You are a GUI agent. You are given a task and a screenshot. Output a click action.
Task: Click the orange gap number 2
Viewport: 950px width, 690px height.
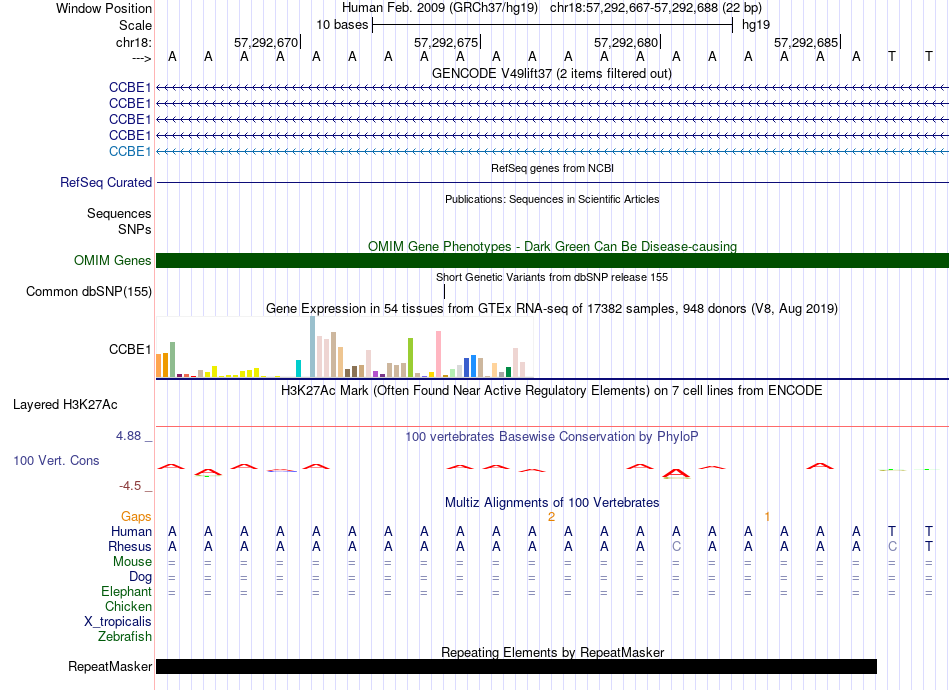(x=551, y=517)
